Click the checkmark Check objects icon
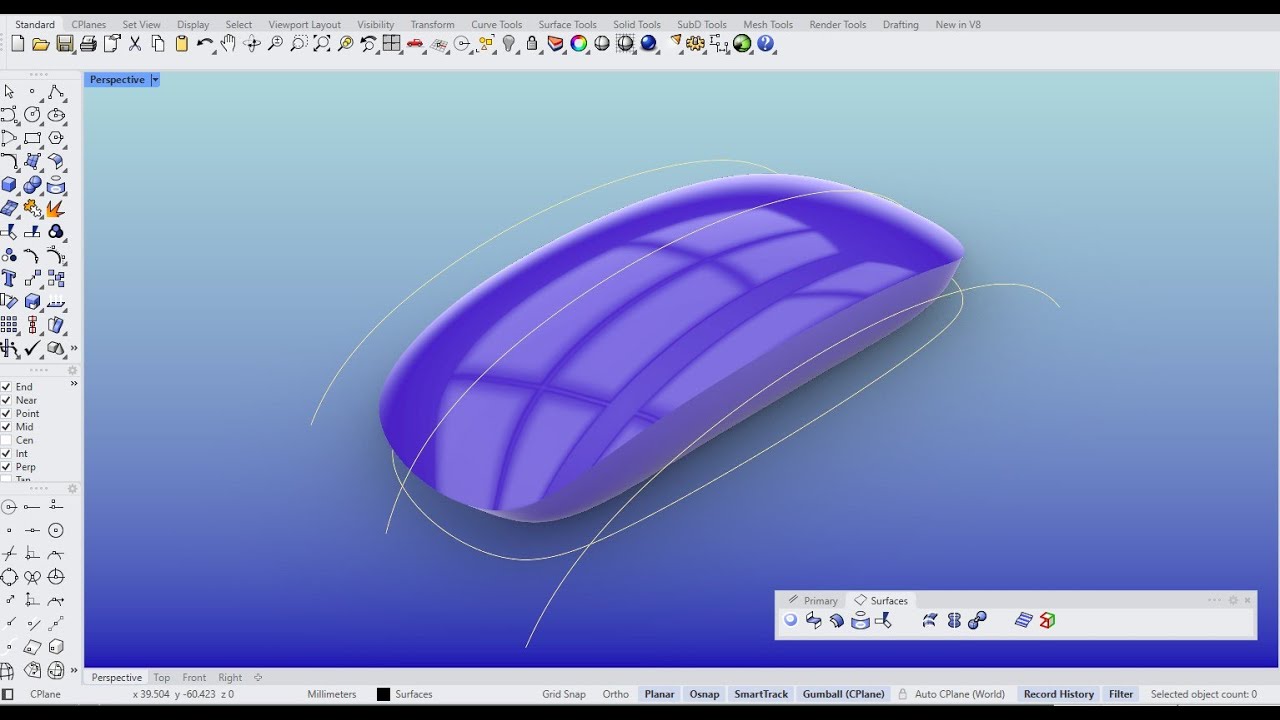The height and width of the screenshot is (720, 1280). pos(32,348)
